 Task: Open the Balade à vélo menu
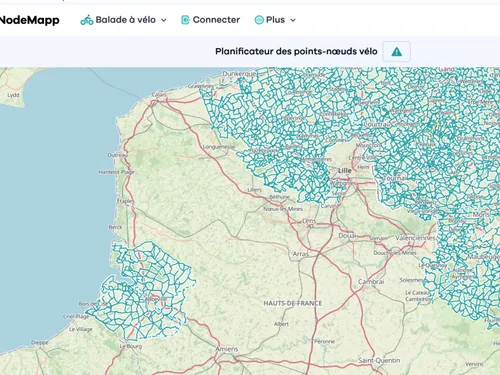(x=123, y=20)
